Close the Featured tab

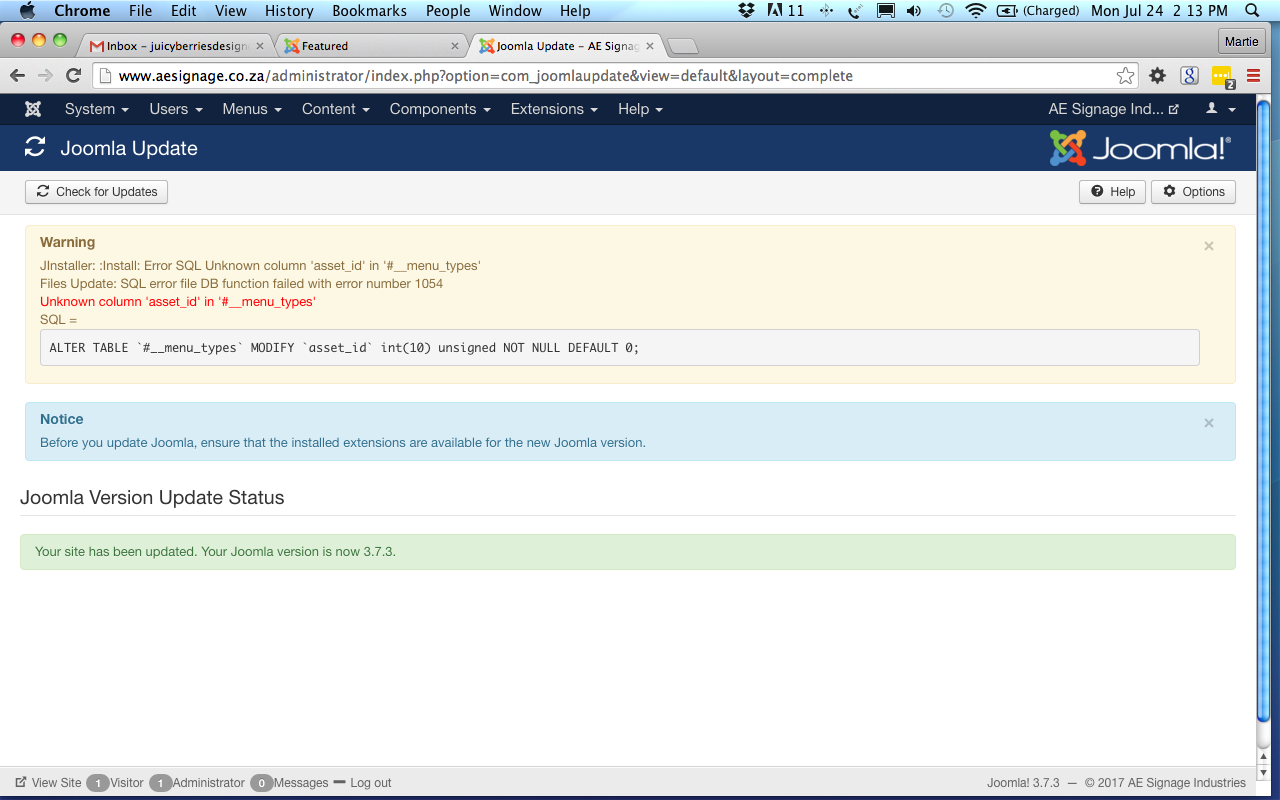455,46
